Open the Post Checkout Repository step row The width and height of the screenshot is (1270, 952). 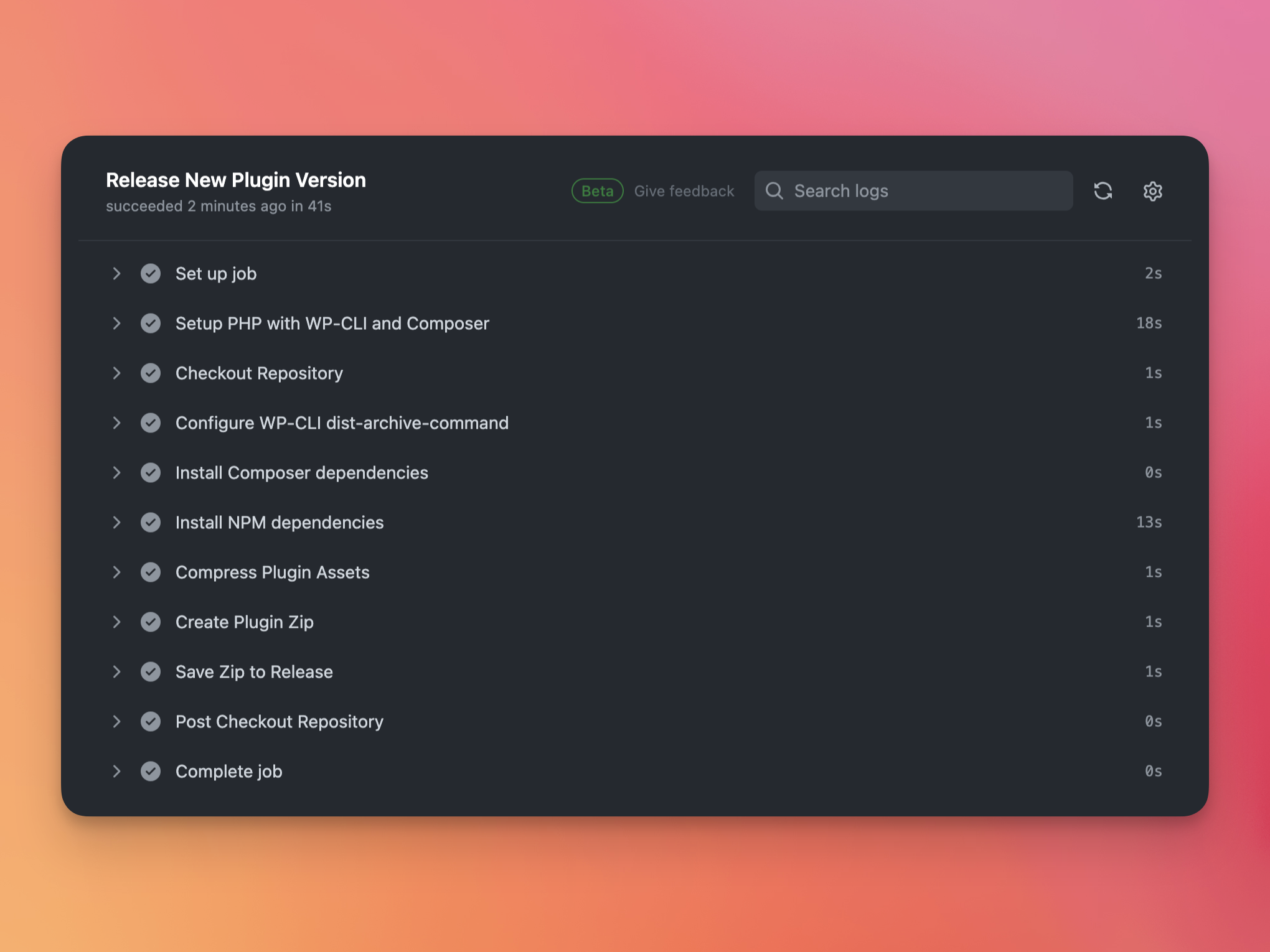(x=279, y=722)
